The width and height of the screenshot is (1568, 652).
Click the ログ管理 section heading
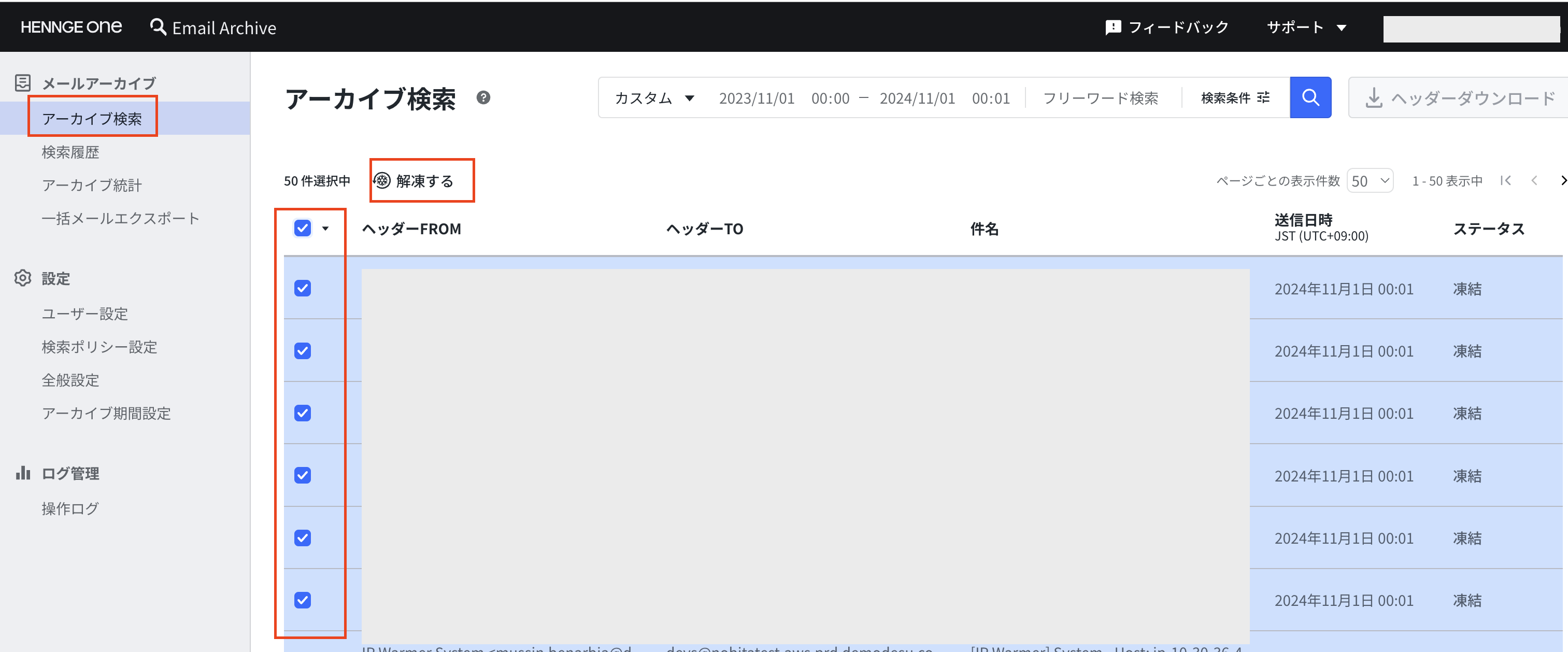point(70,473)
